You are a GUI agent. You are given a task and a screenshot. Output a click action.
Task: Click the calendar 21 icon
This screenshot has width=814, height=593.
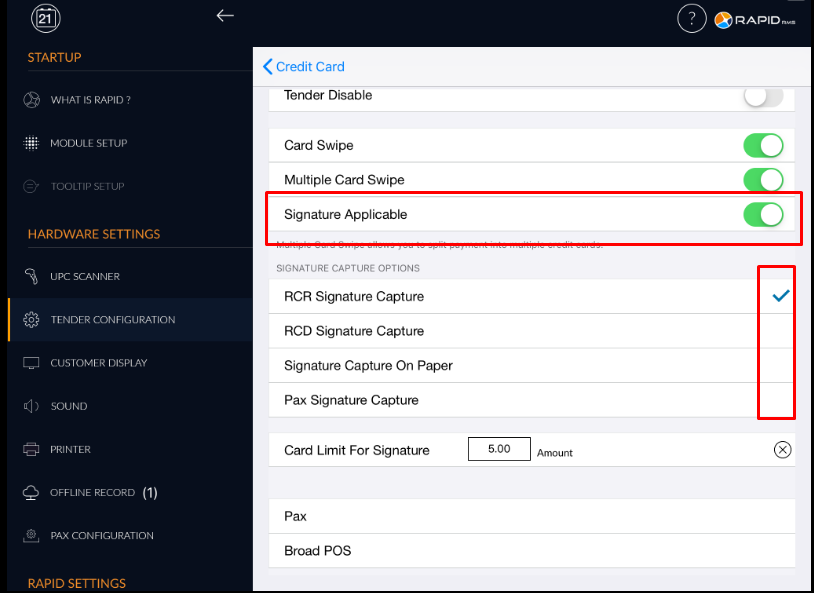click(45, 17)
